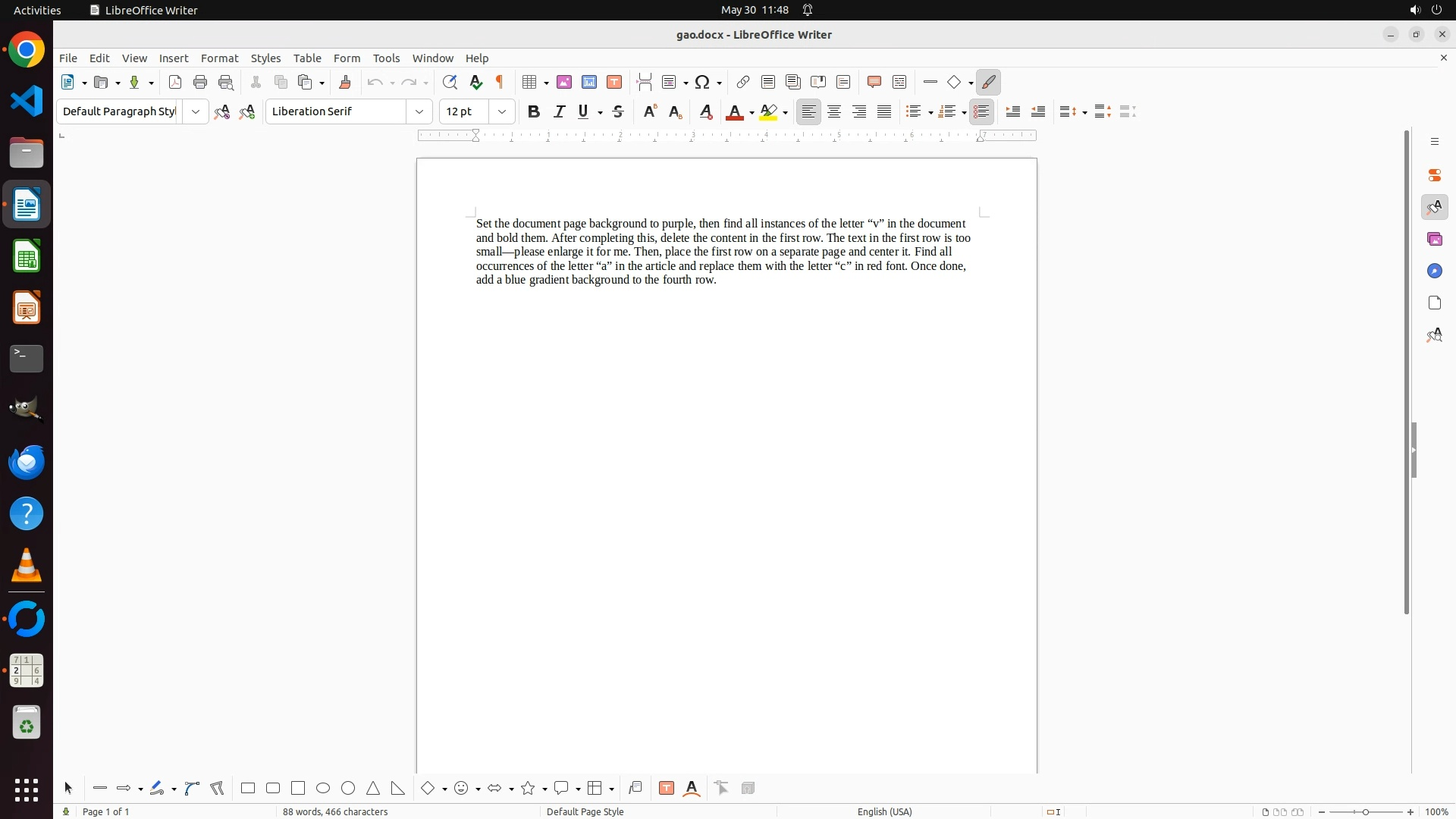The image size is (1456, 819).
Task: Click the Export as PDF icon
Action: pyautogui.click(x=175, y=82)
